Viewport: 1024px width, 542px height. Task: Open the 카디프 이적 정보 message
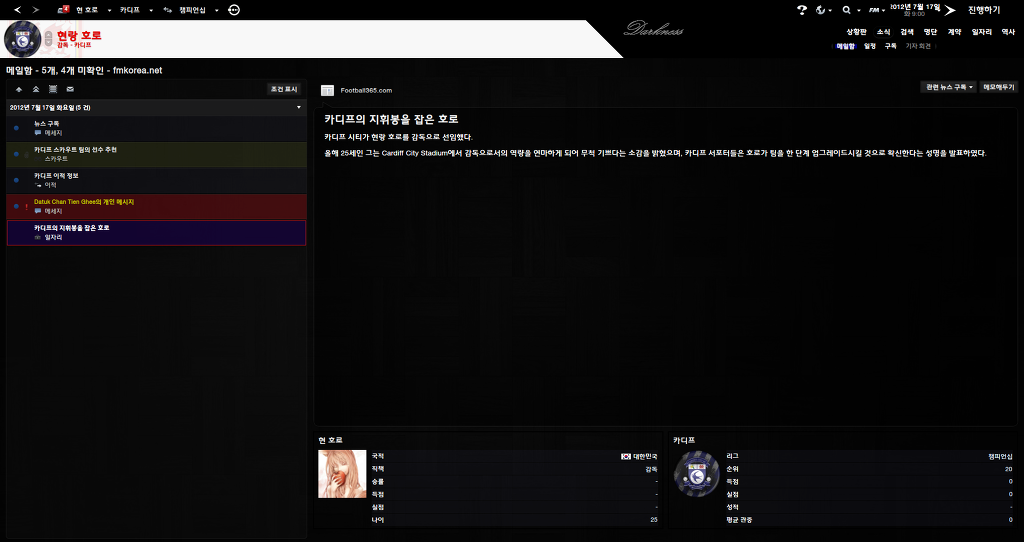[x=157, y=180]
